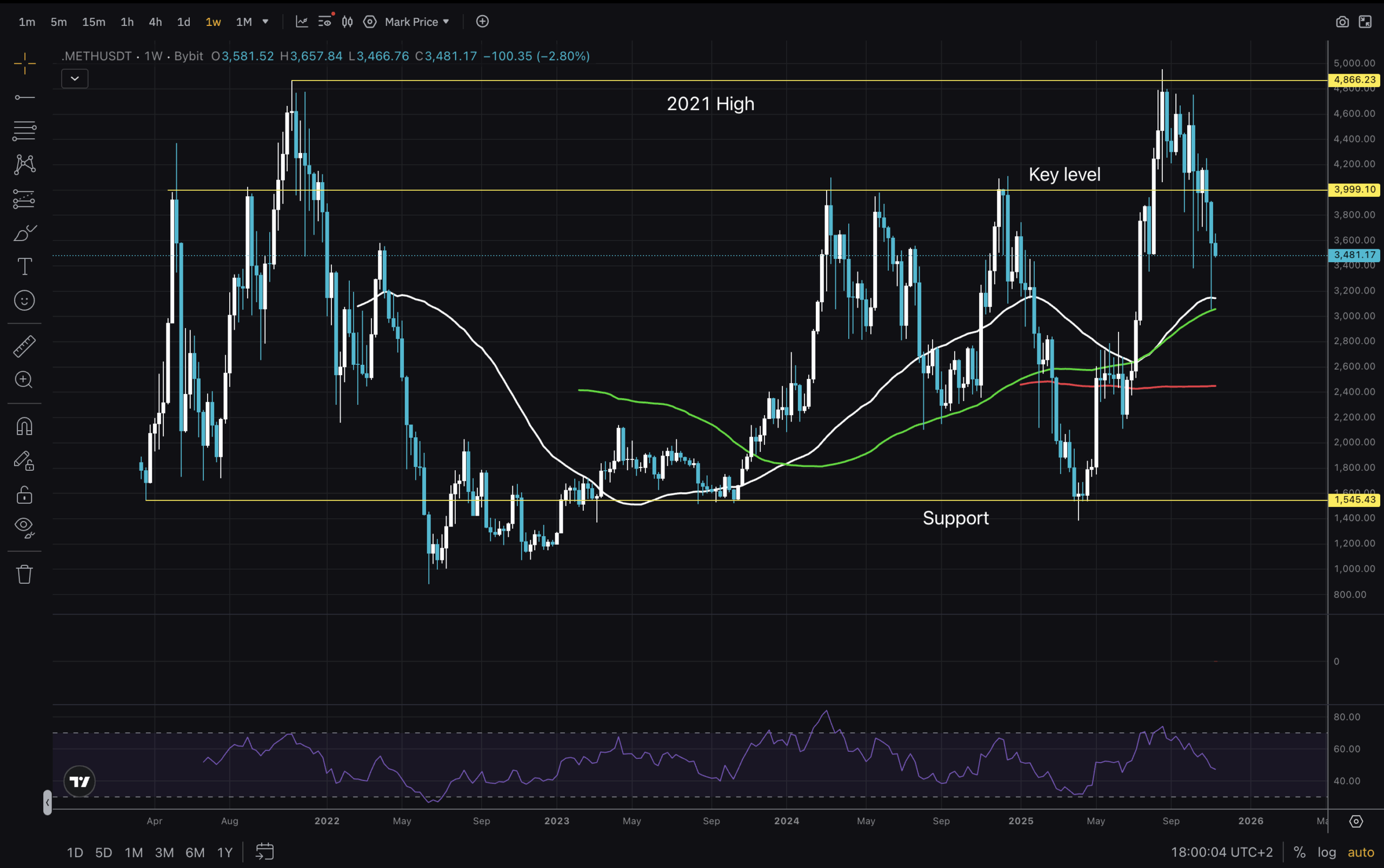The height and width of the screenshot is (868, 1384).
Task: Enable auto price scale
Action: 1360,852
